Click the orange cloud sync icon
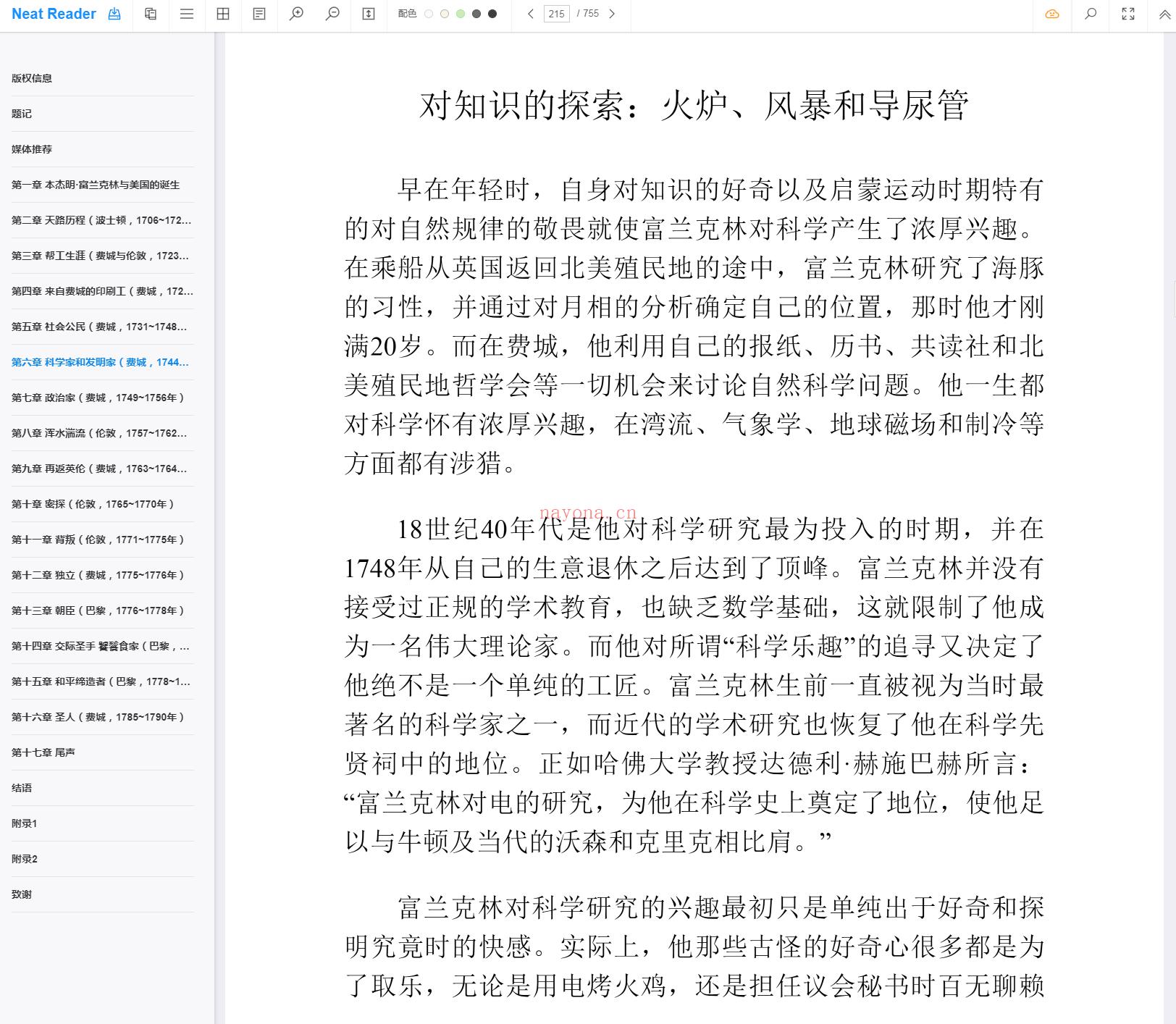The width and height of the screenshot is (1176, 1024). point(1052,14)
